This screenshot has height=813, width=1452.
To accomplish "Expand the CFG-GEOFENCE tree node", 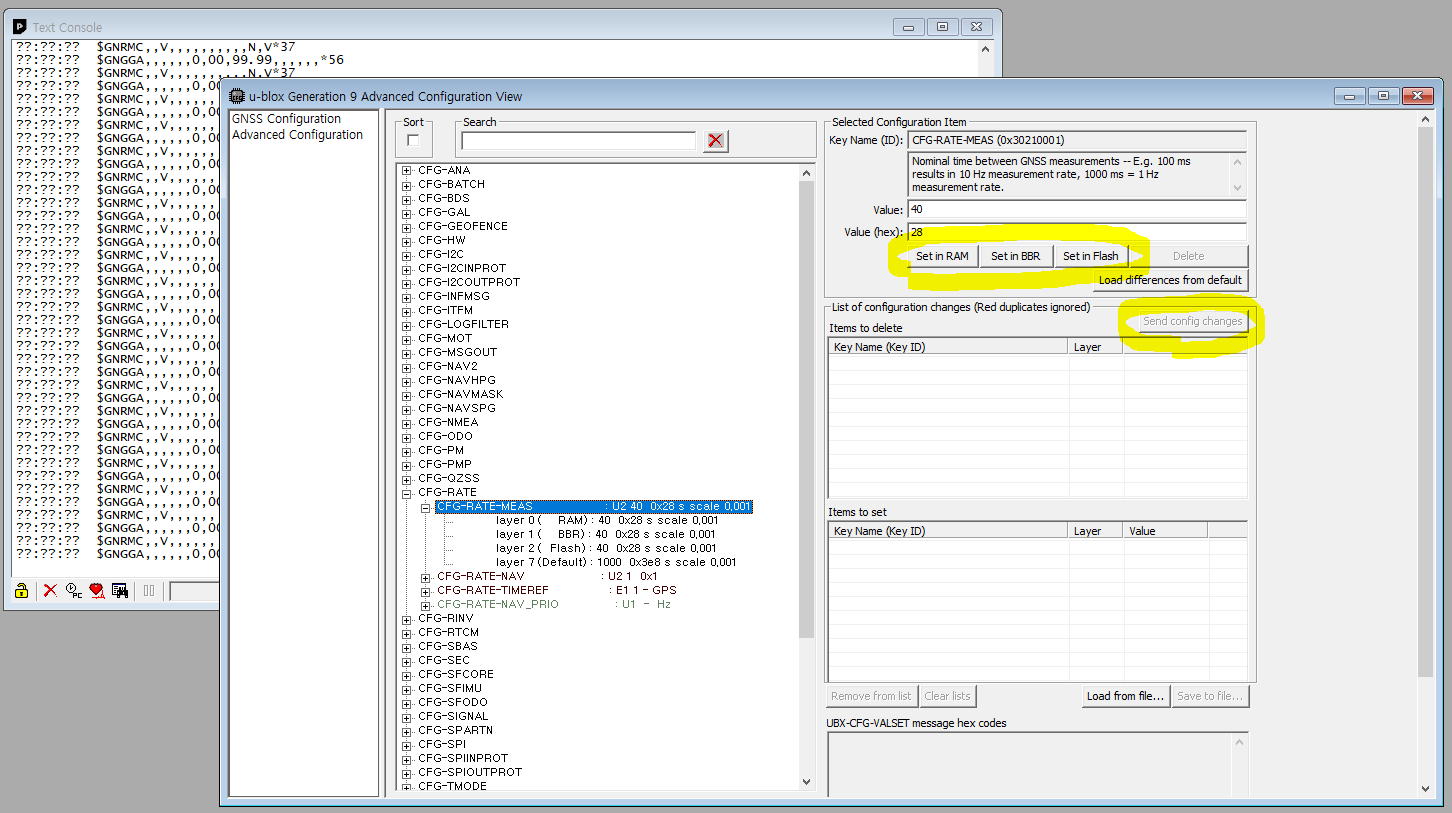I will pos(407,227).
